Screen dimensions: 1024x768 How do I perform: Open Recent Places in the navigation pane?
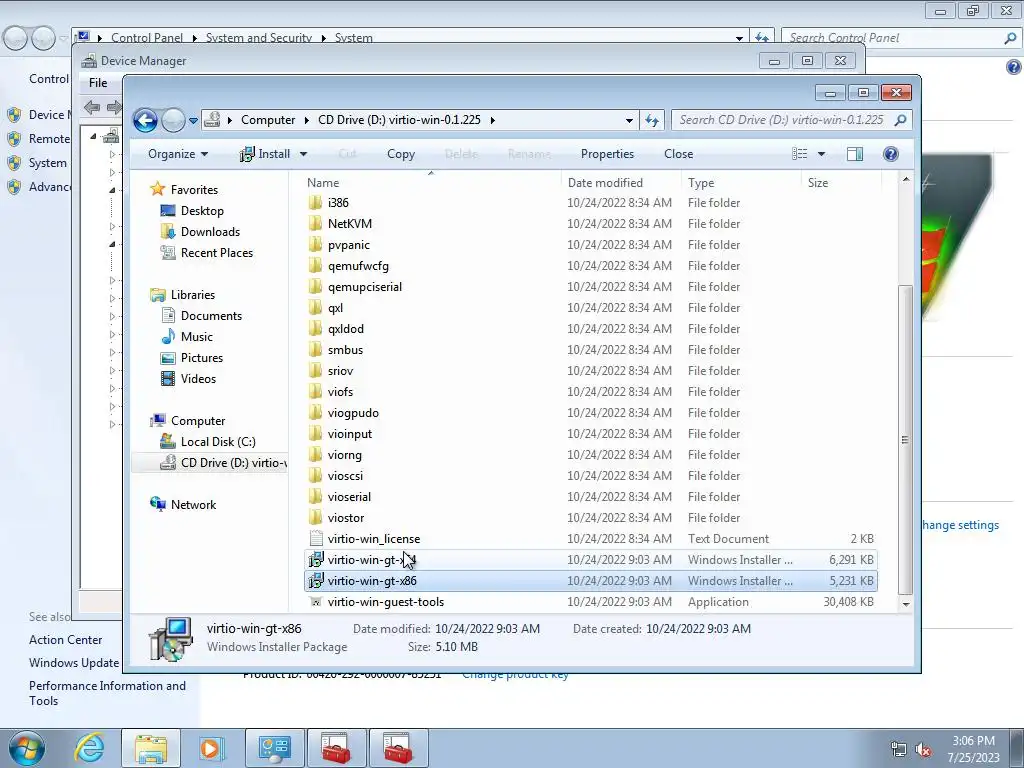[217, 253]
